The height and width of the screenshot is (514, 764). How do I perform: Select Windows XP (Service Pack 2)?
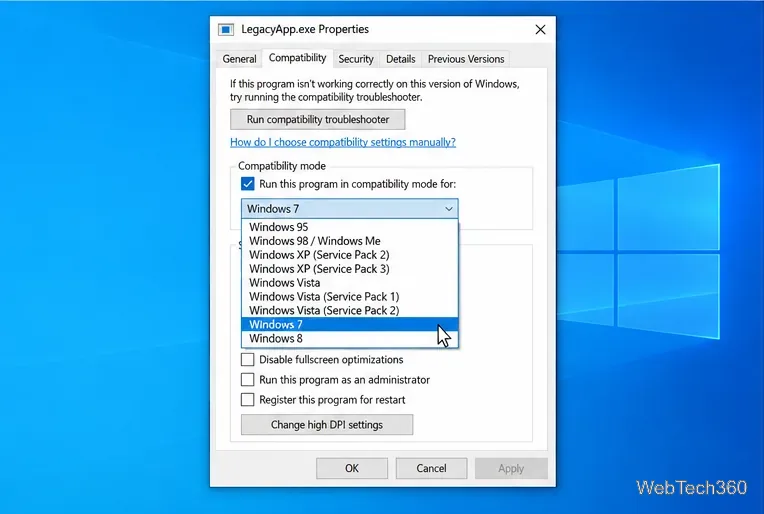pyautogui.click(x=350, y=255)
